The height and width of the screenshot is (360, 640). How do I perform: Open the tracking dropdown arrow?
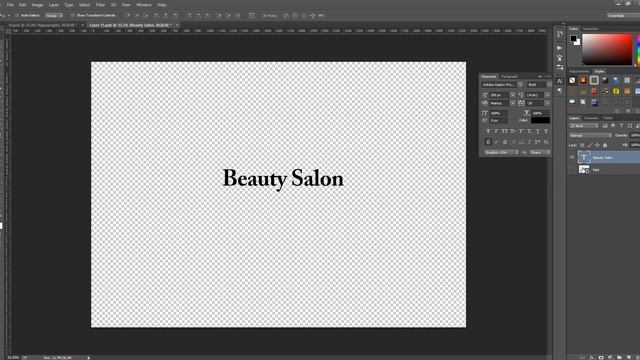[547, 103]
